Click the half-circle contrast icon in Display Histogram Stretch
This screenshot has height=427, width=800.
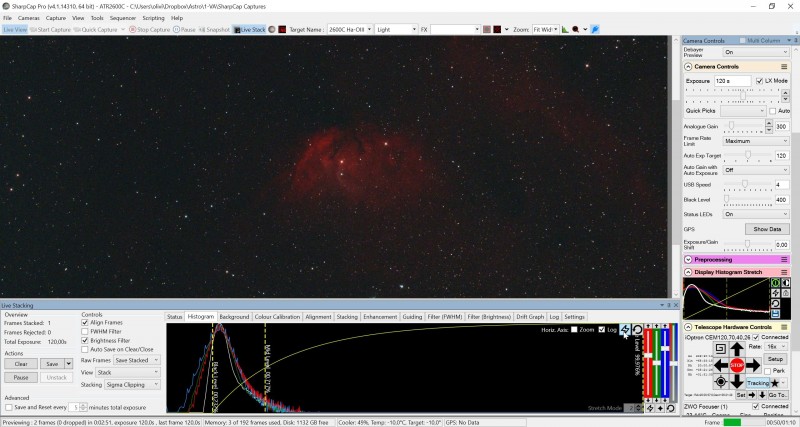786,283
